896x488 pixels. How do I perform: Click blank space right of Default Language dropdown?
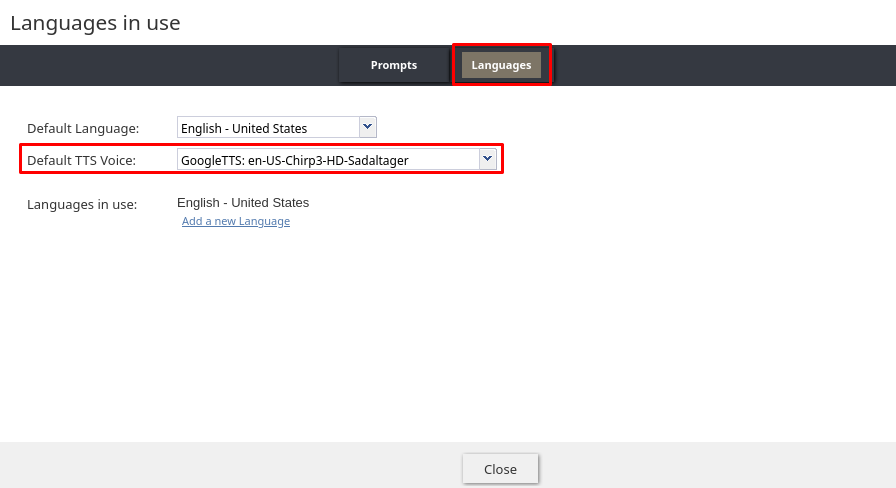click(600, 128)
